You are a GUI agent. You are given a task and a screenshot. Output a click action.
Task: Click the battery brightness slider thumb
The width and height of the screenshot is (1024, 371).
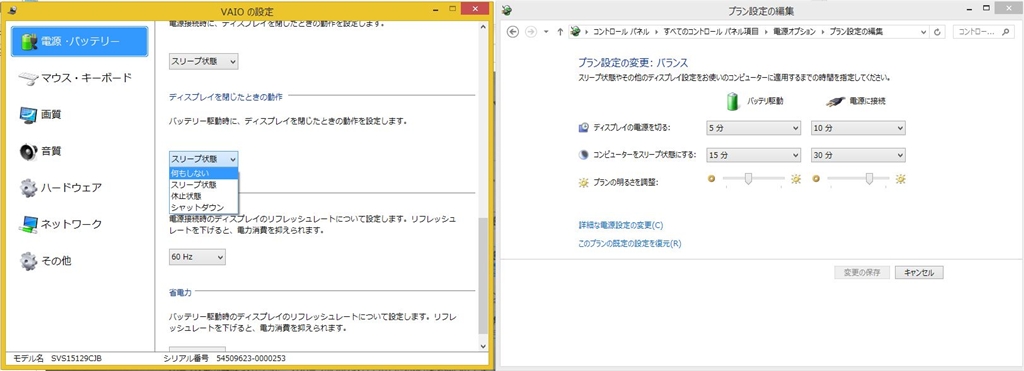747,179
